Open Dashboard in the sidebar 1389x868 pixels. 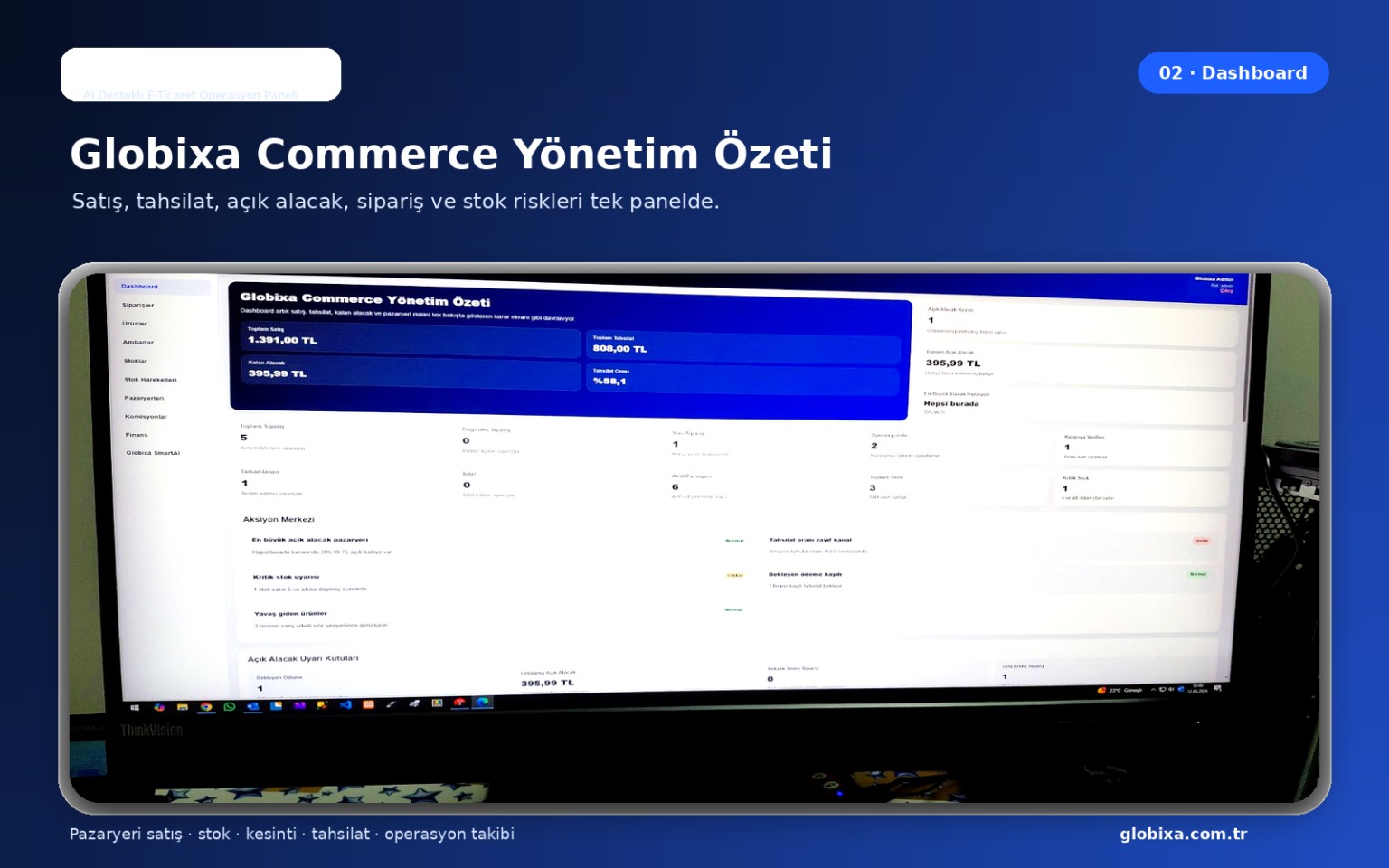tap(163, 287)
